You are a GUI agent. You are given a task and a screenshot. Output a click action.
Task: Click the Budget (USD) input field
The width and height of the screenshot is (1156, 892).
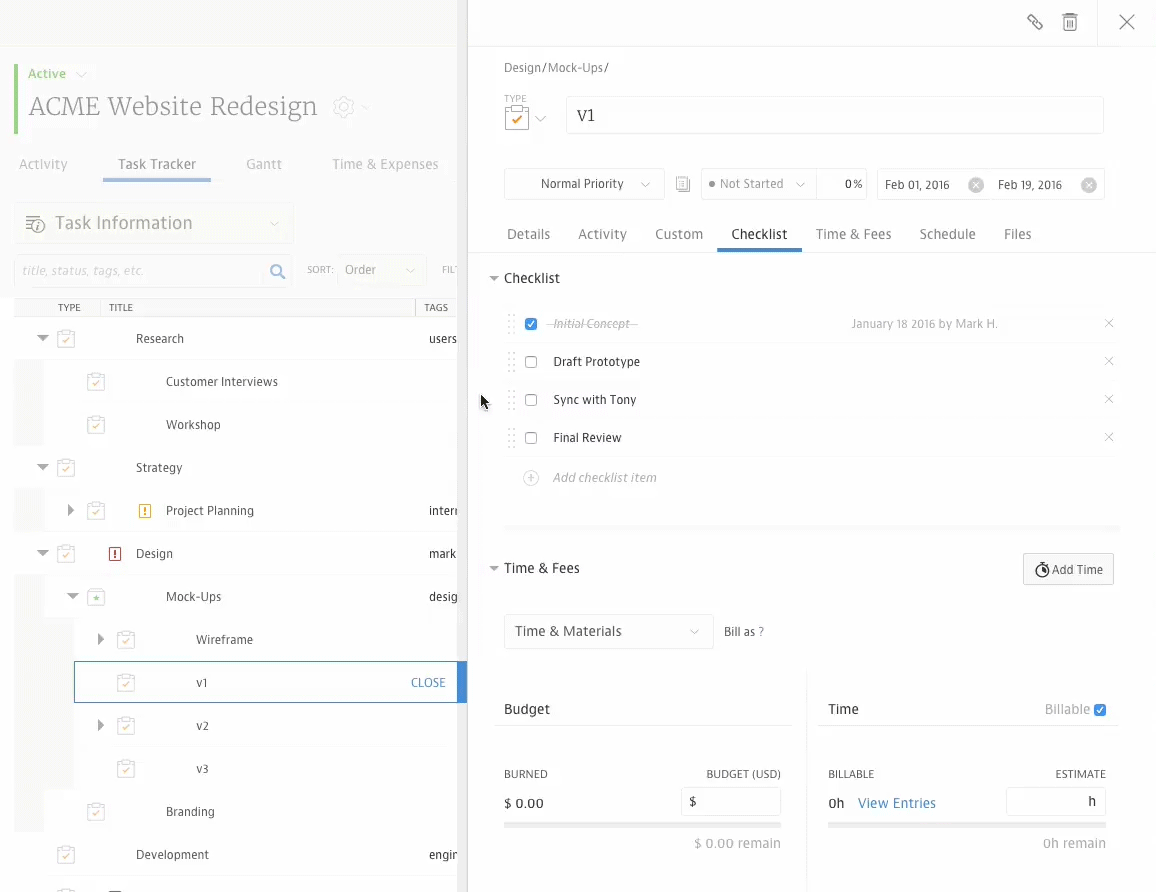click(731, 802)
